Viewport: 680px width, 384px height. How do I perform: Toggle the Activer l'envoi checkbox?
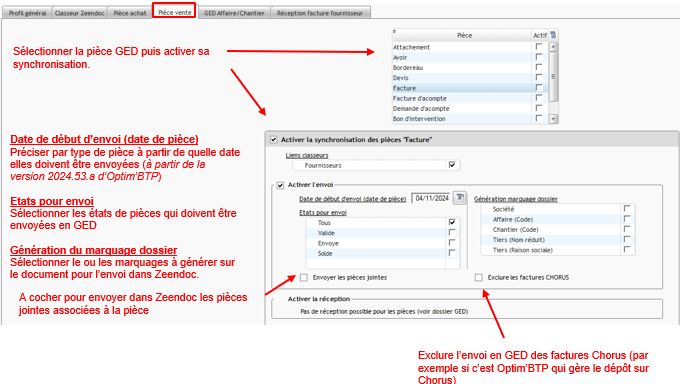click(x=280, y=185)
